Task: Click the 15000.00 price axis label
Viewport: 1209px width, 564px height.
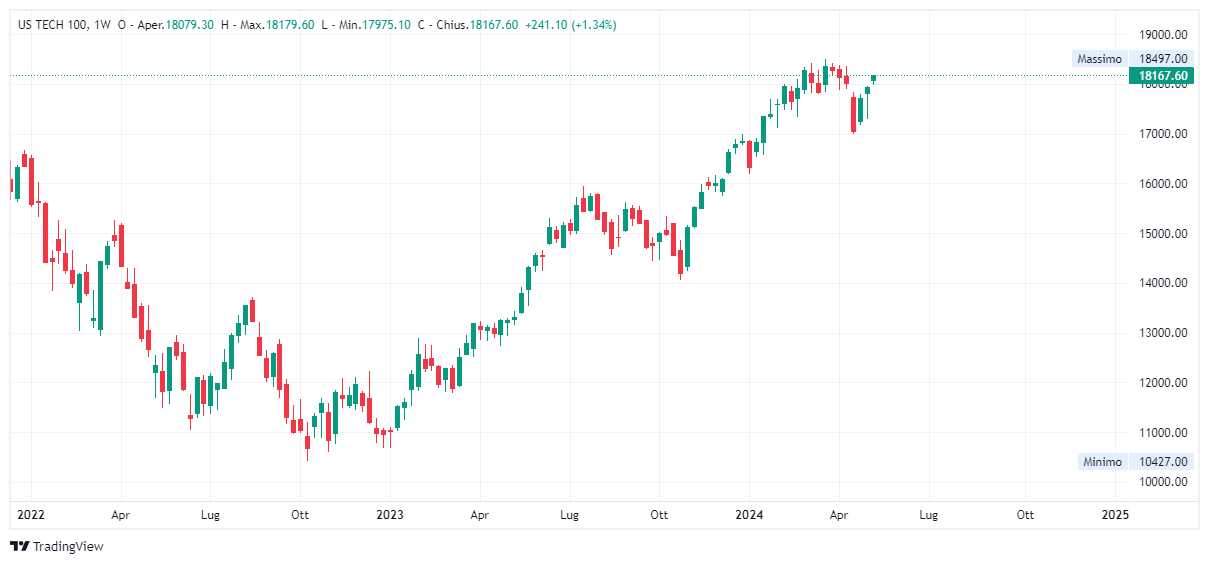Action: [1163, 234]
